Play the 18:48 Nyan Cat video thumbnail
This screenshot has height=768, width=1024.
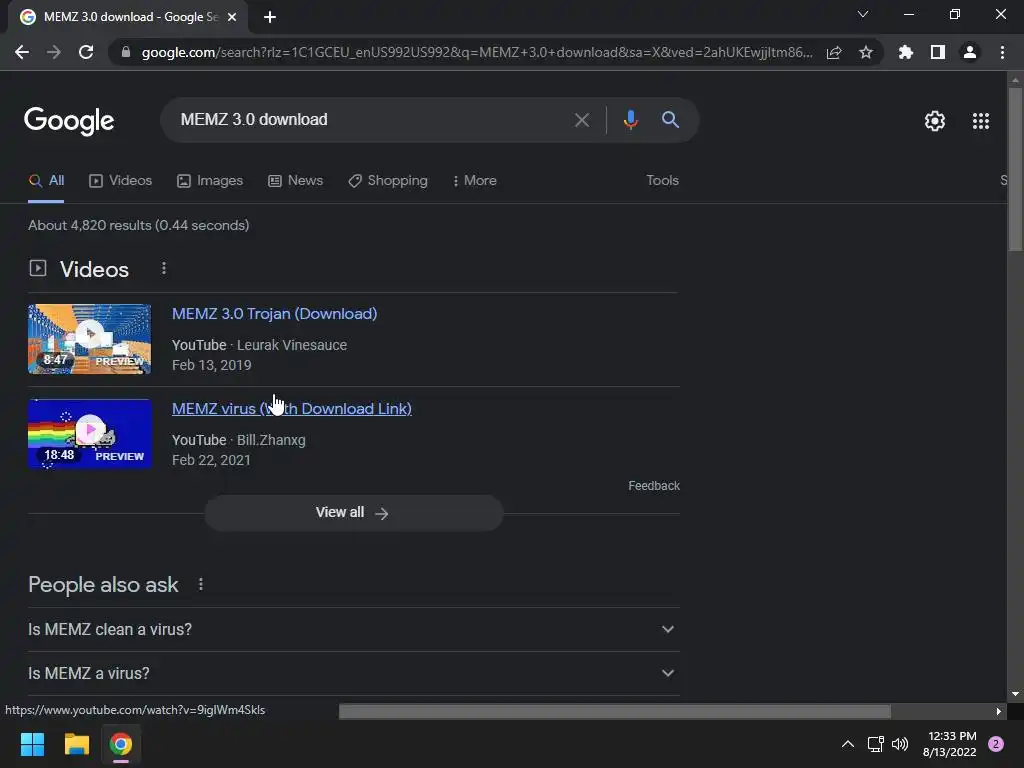click(x=89, y=434)
